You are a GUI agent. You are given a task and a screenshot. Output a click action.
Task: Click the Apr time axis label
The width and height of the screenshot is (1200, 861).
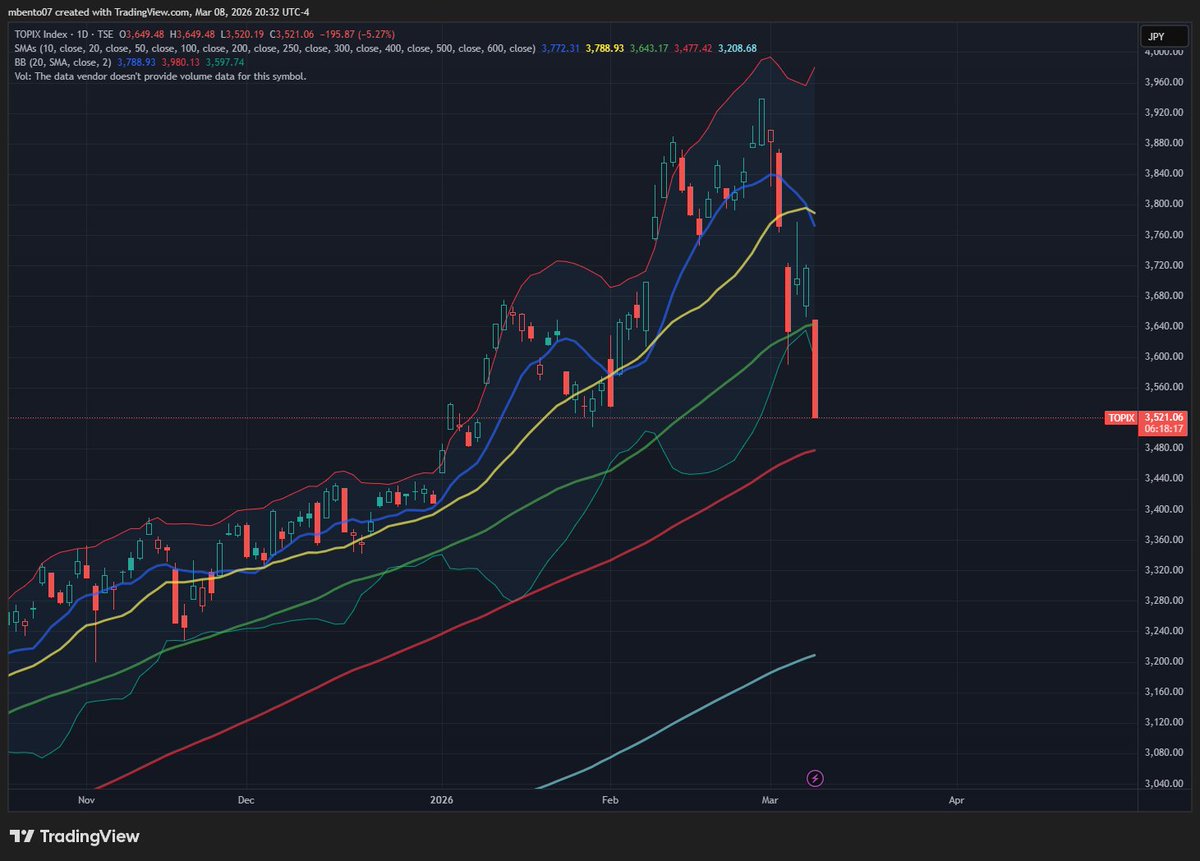(956, 800)
